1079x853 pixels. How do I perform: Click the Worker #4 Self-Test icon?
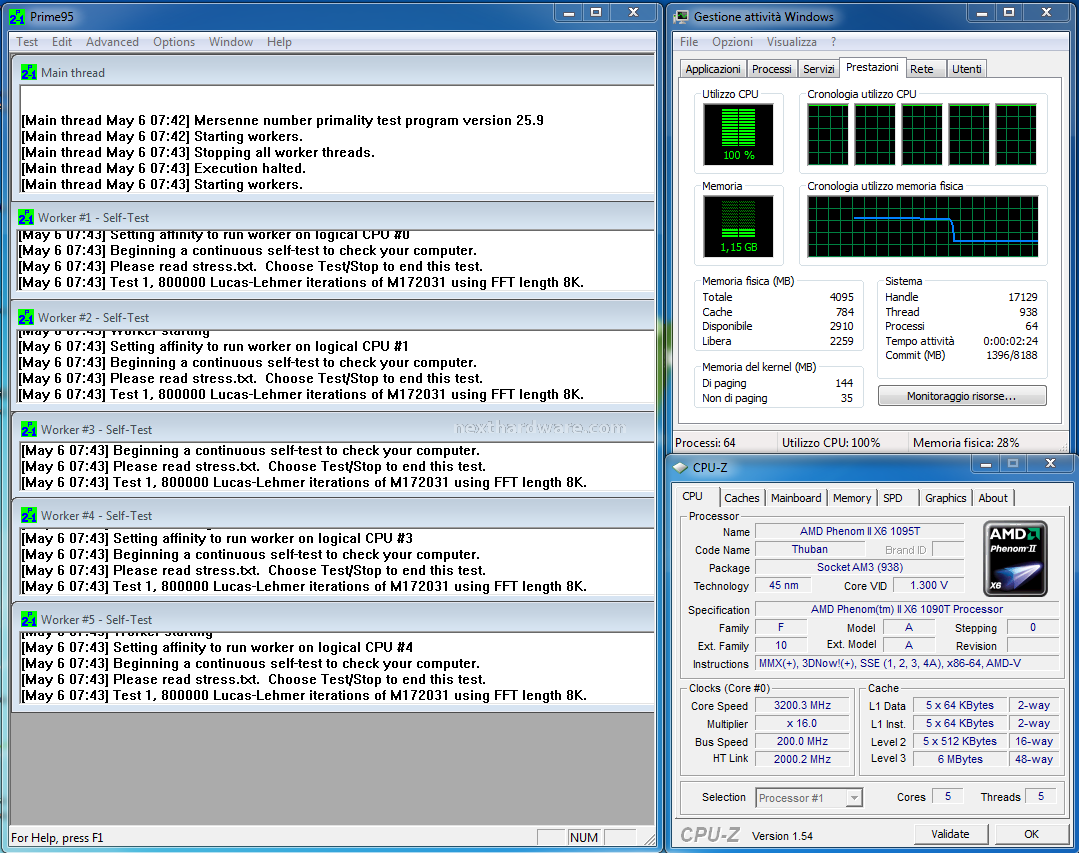pyautogui.click(x=29, y=515)
